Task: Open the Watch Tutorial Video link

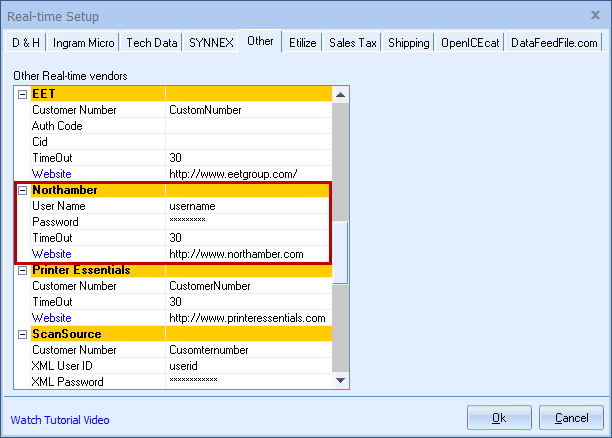Action: click(x=60, y=420)
